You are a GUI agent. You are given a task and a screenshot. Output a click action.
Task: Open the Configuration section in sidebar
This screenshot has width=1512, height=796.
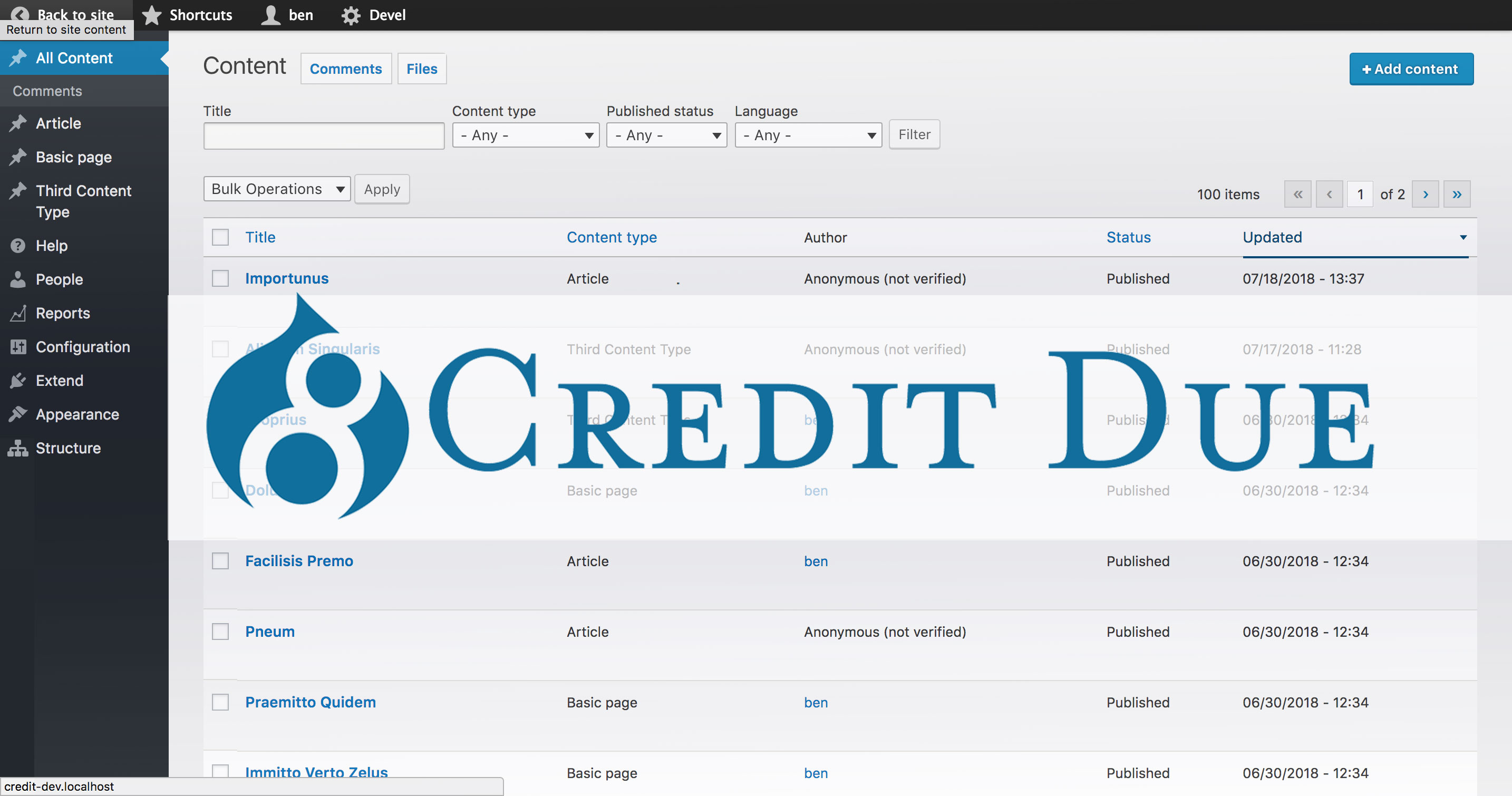(x=82, y=346)
